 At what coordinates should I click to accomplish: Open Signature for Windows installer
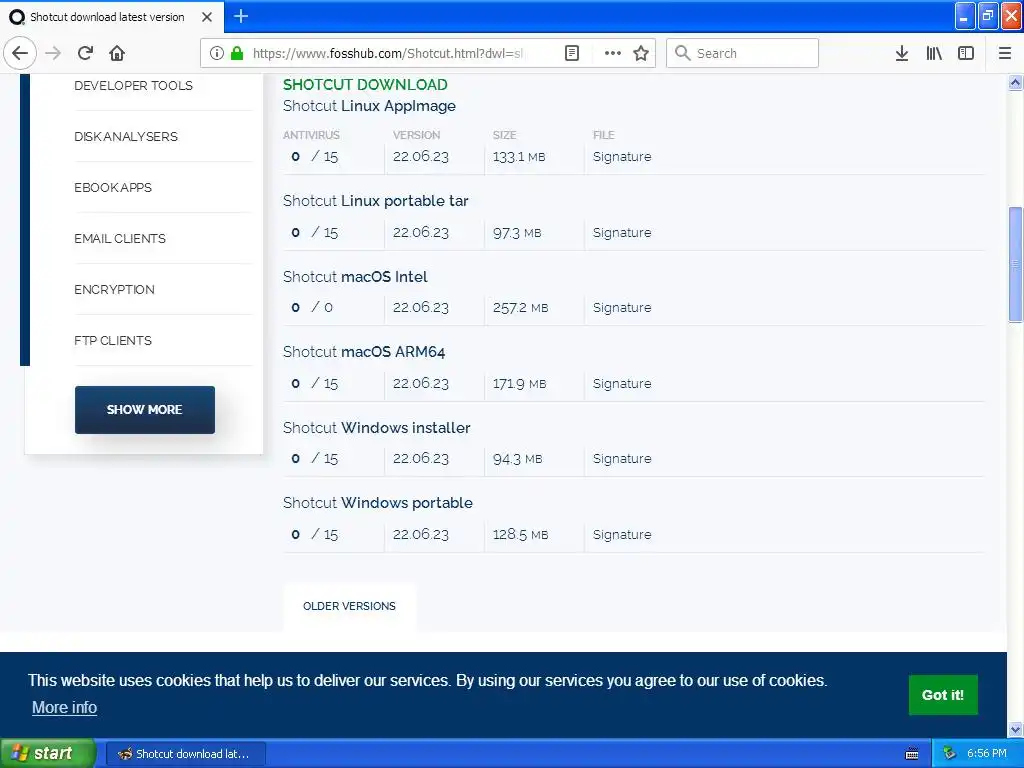point(622,458)
